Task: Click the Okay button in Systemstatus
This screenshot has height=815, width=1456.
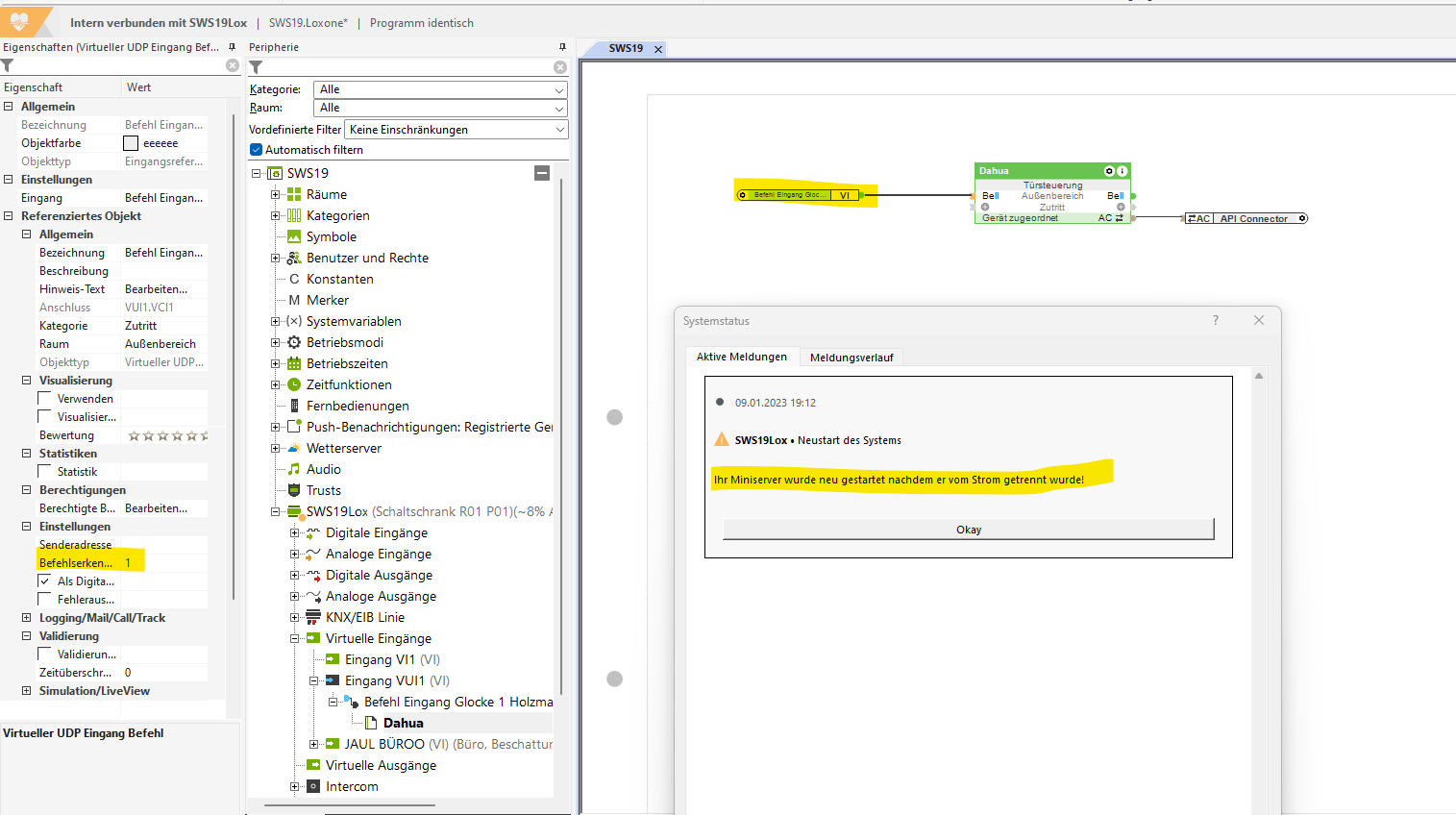Action: [969, 530]
